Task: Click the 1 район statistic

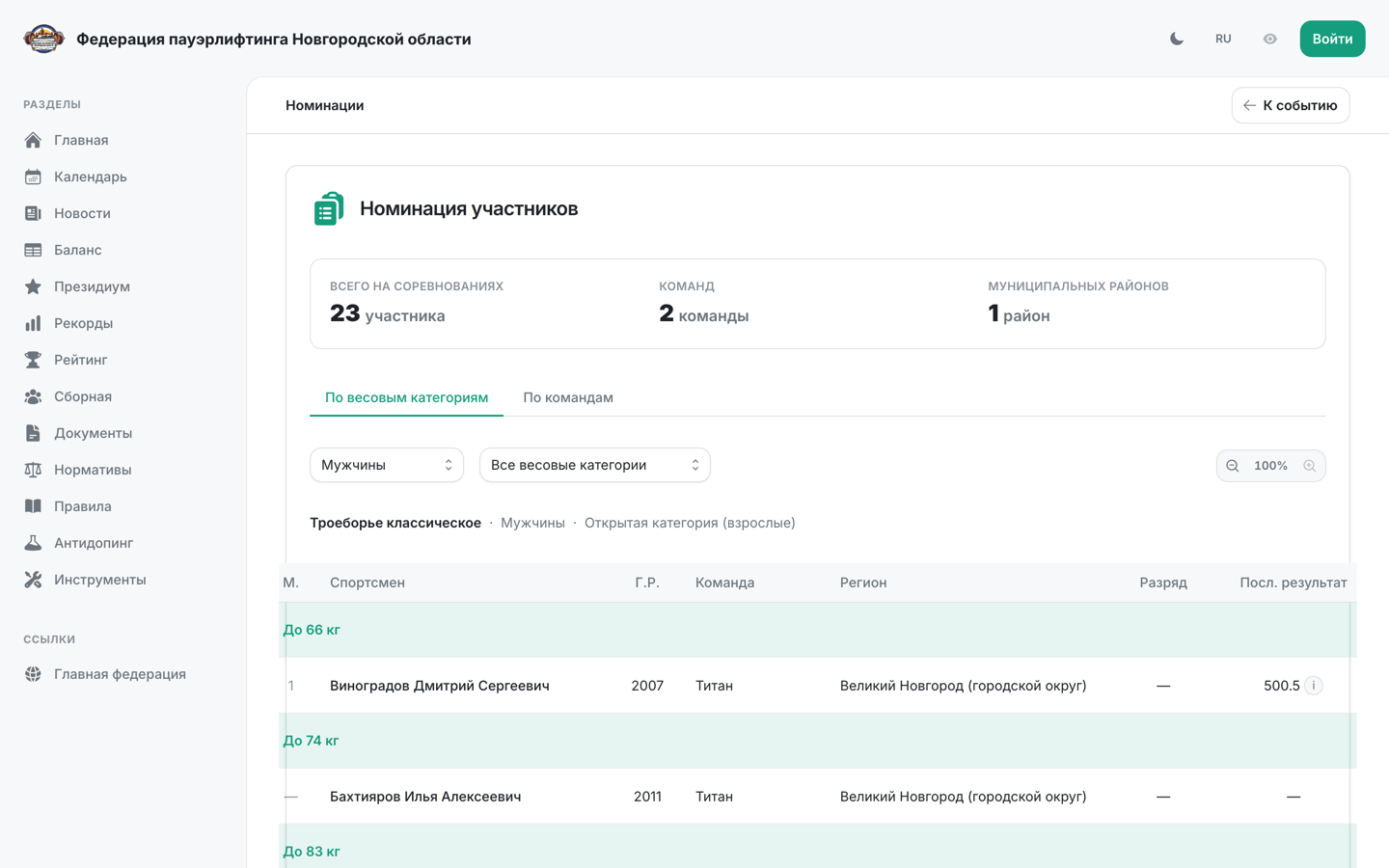Action: [1019, 314]
